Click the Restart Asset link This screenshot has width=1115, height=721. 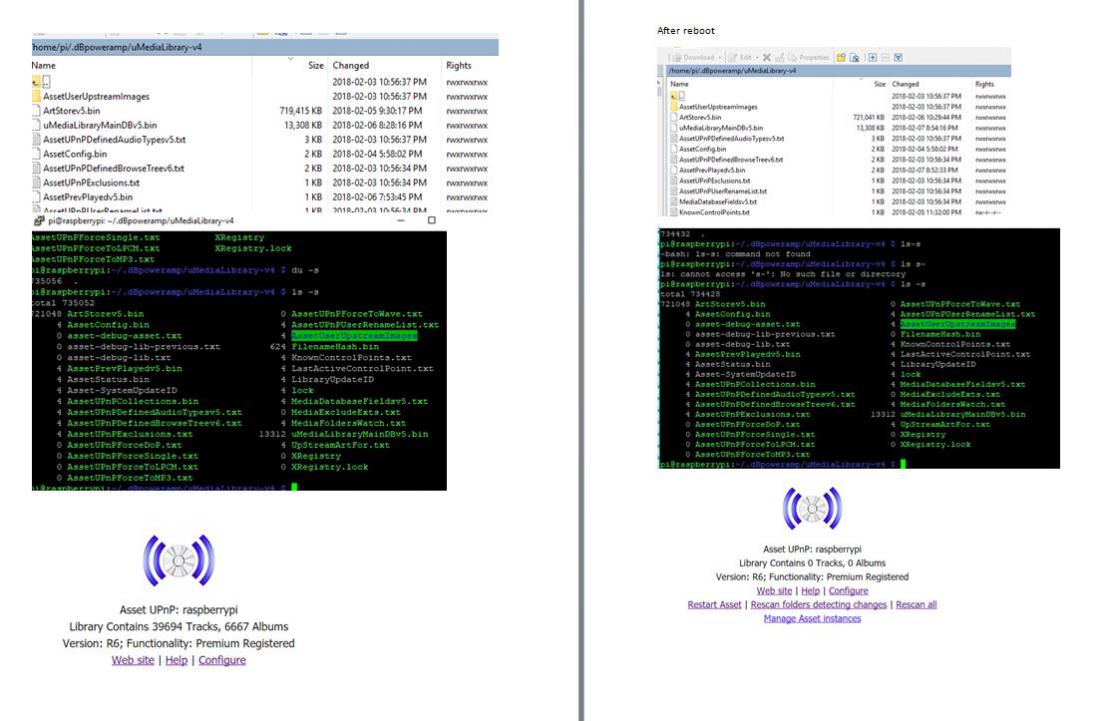pos(714,605)
